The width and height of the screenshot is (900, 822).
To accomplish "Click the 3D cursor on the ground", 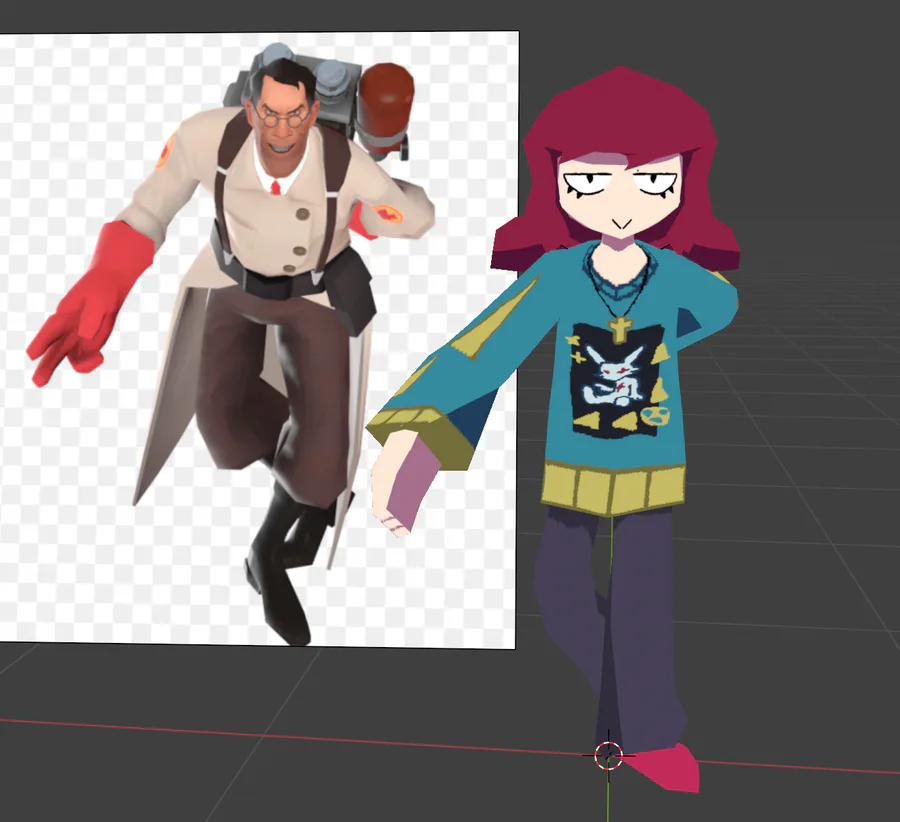I will tap(608, 755).
